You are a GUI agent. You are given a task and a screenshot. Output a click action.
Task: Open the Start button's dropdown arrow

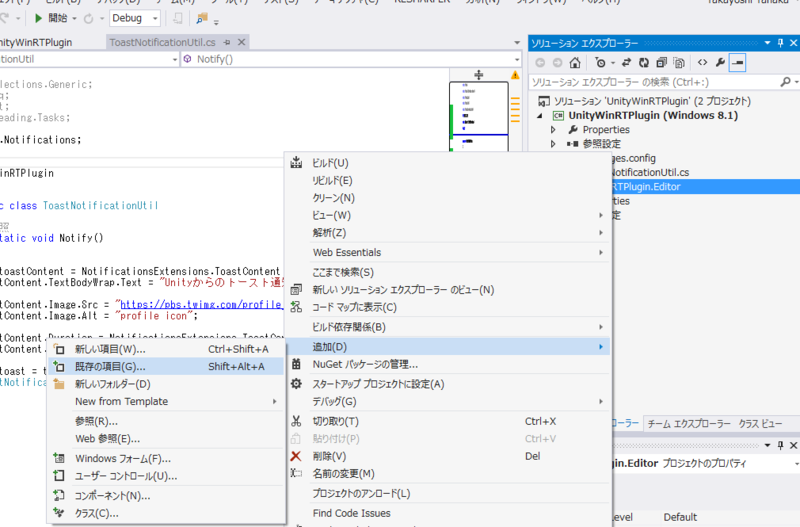(74, 18)
